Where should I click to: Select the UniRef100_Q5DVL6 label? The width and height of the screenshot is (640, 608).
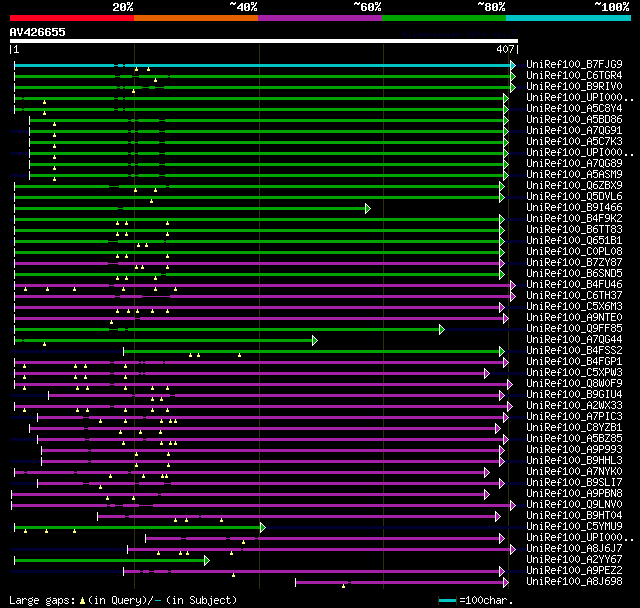point(574,197)
